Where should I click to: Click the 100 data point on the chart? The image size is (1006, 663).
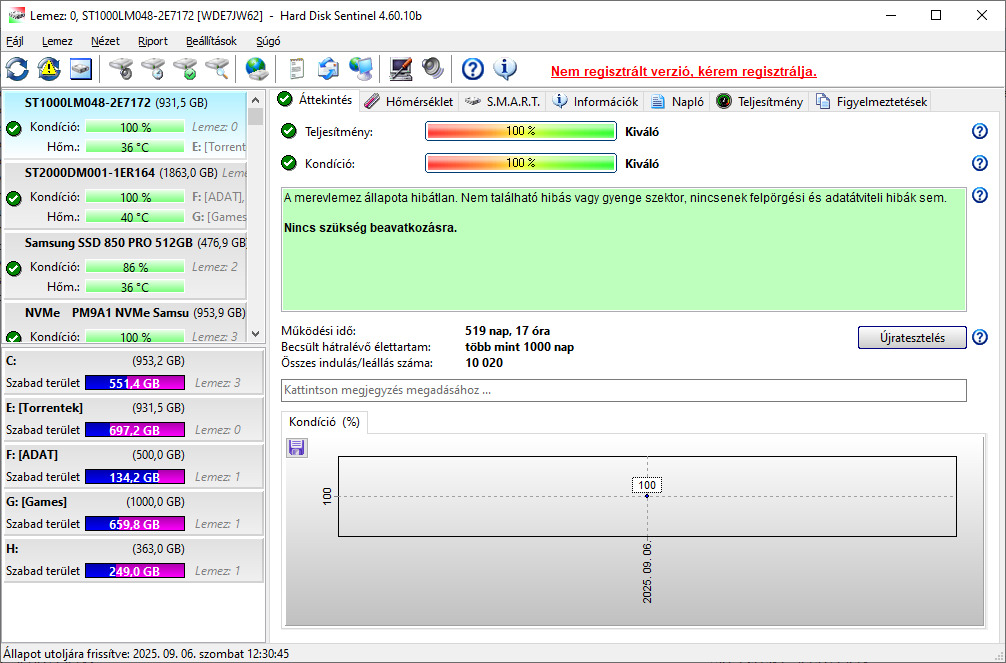click(x=647, y=495)
